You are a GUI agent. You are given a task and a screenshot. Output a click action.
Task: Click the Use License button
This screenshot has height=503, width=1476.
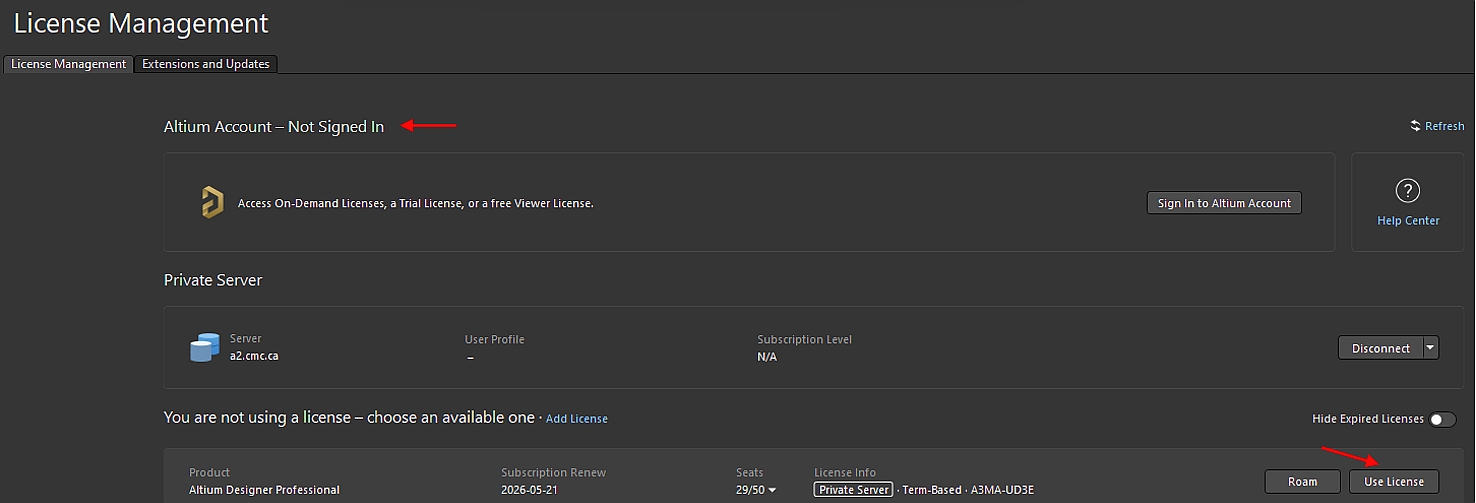point(1393,481)
